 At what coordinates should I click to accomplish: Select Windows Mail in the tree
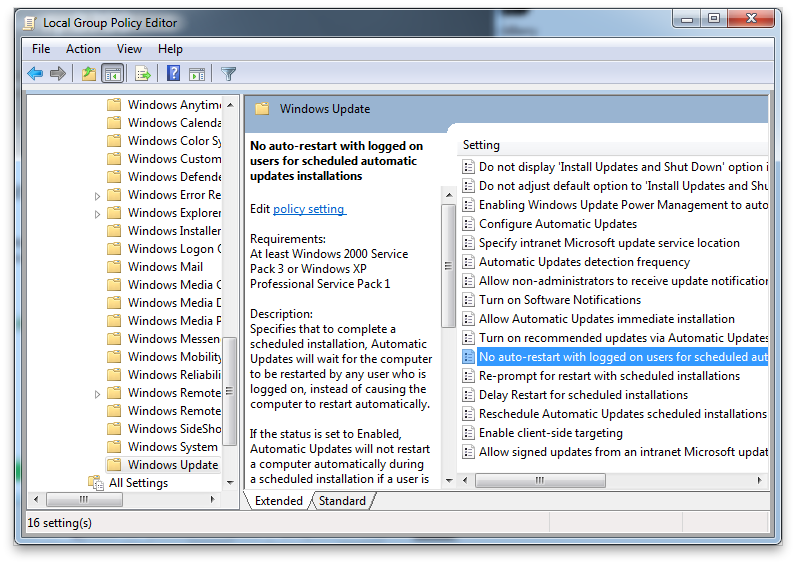click(165, 267)
